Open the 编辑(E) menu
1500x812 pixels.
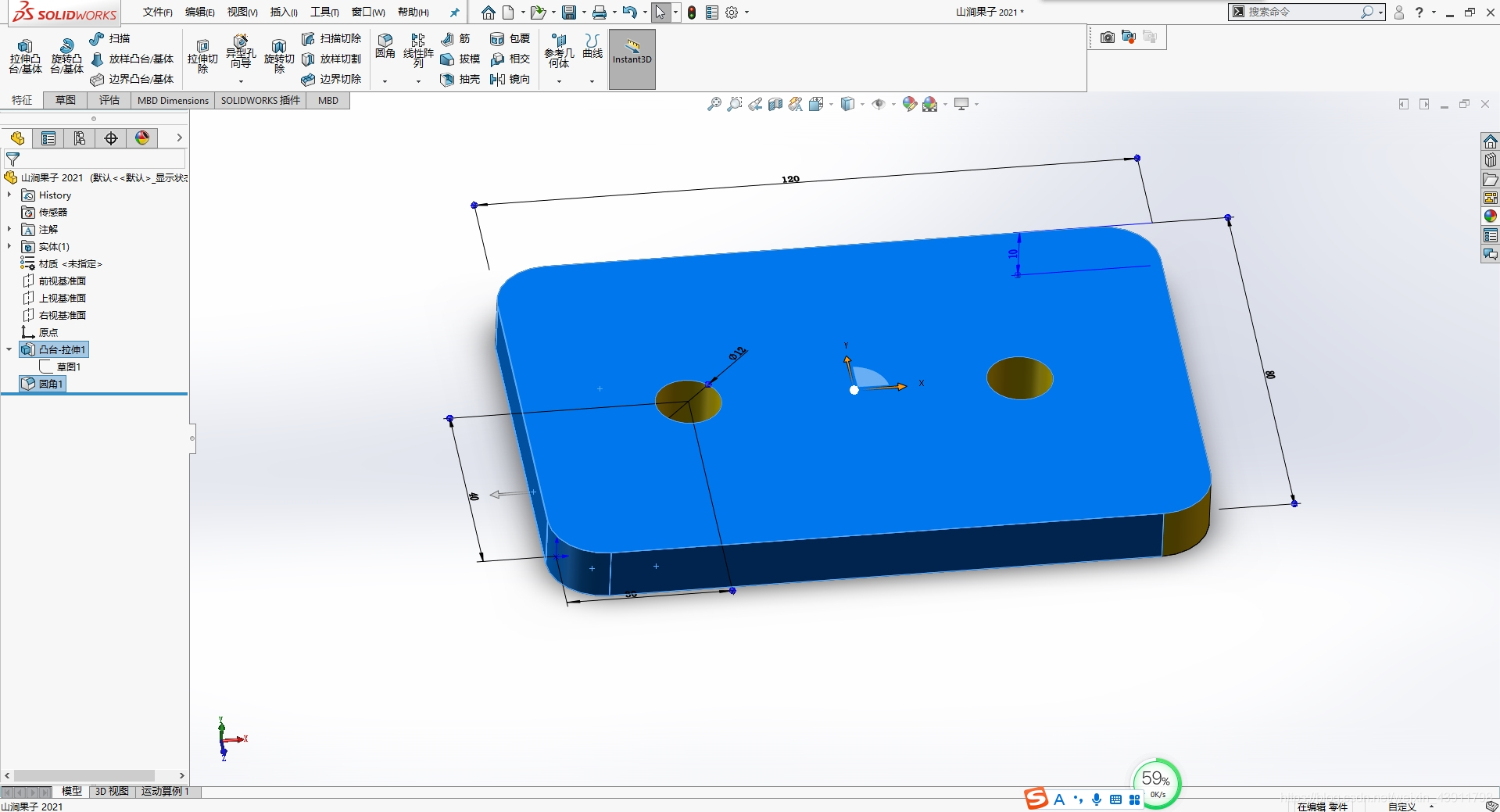(199, 12)
